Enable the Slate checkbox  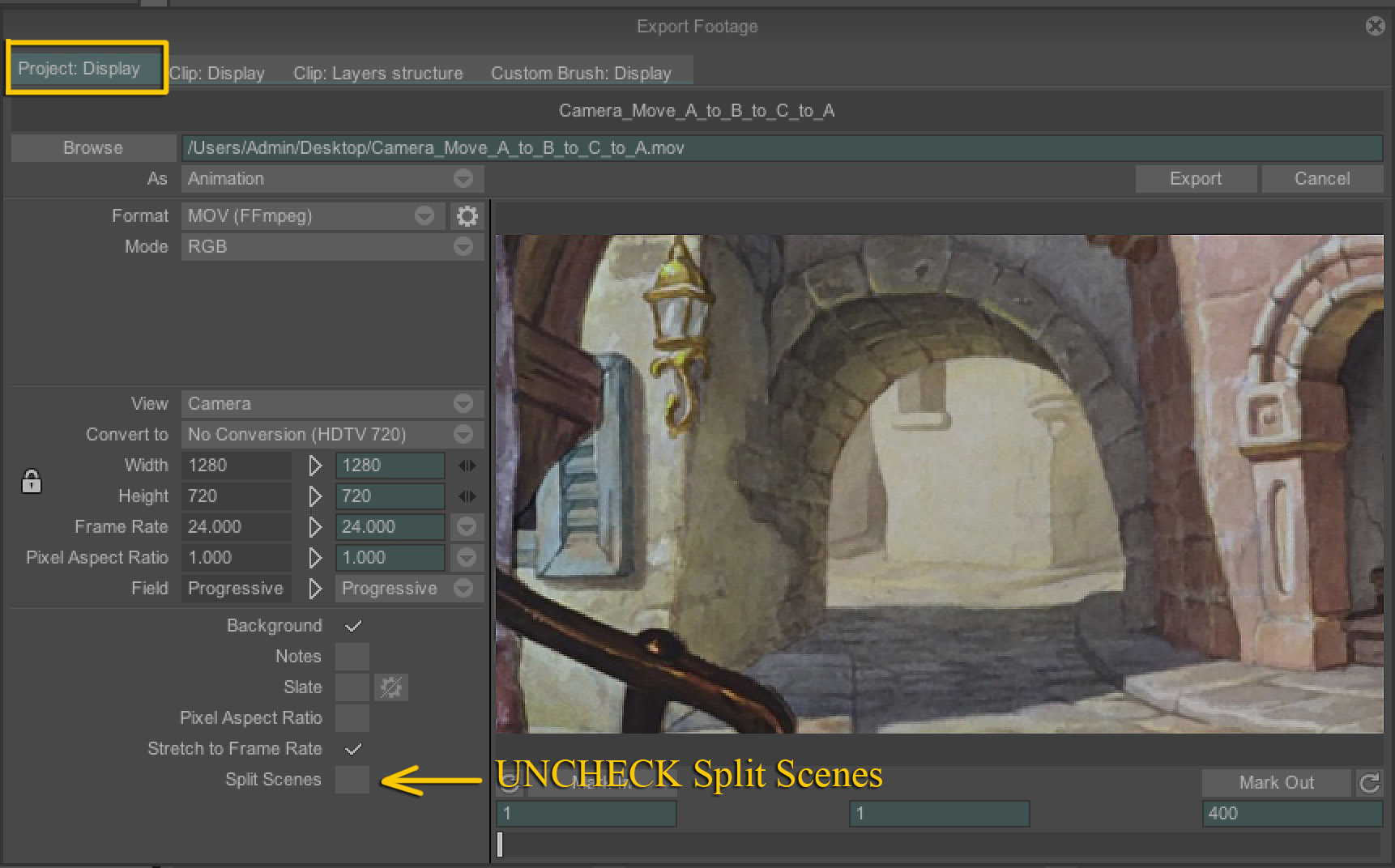click(352, 687)
